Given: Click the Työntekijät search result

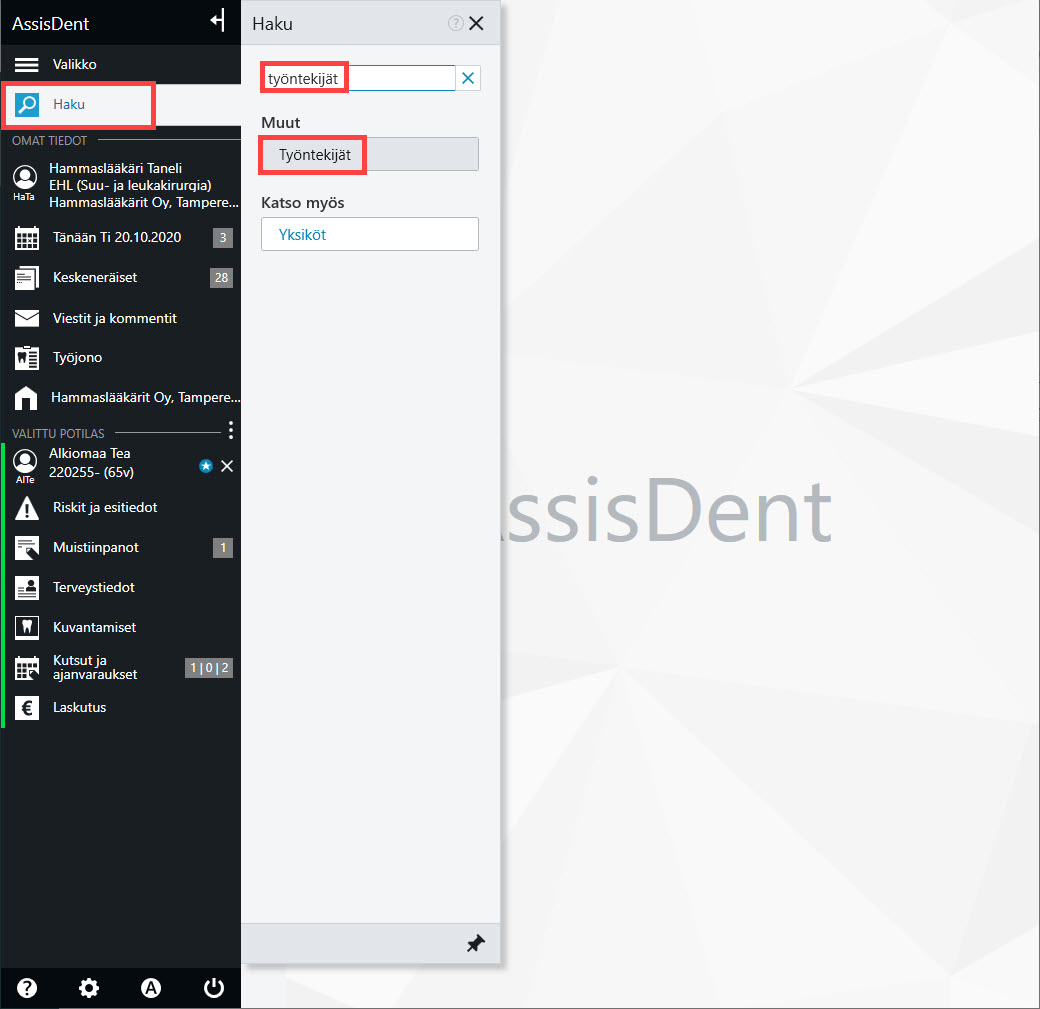Looking at the screenshot, I should pyautogui.click(x=369, y=155).
